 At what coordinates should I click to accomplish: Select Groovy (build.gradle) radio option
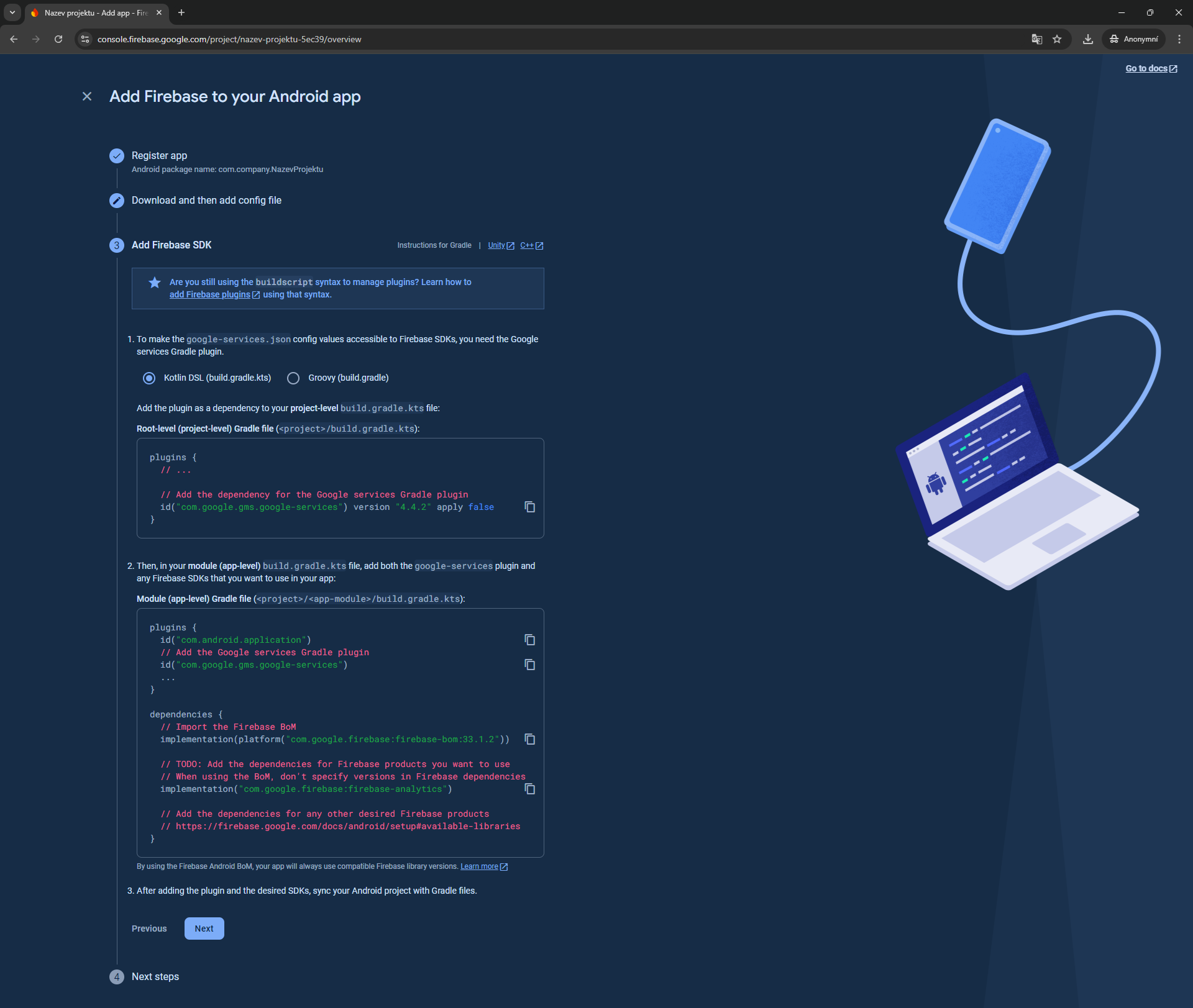coord(293,378)
